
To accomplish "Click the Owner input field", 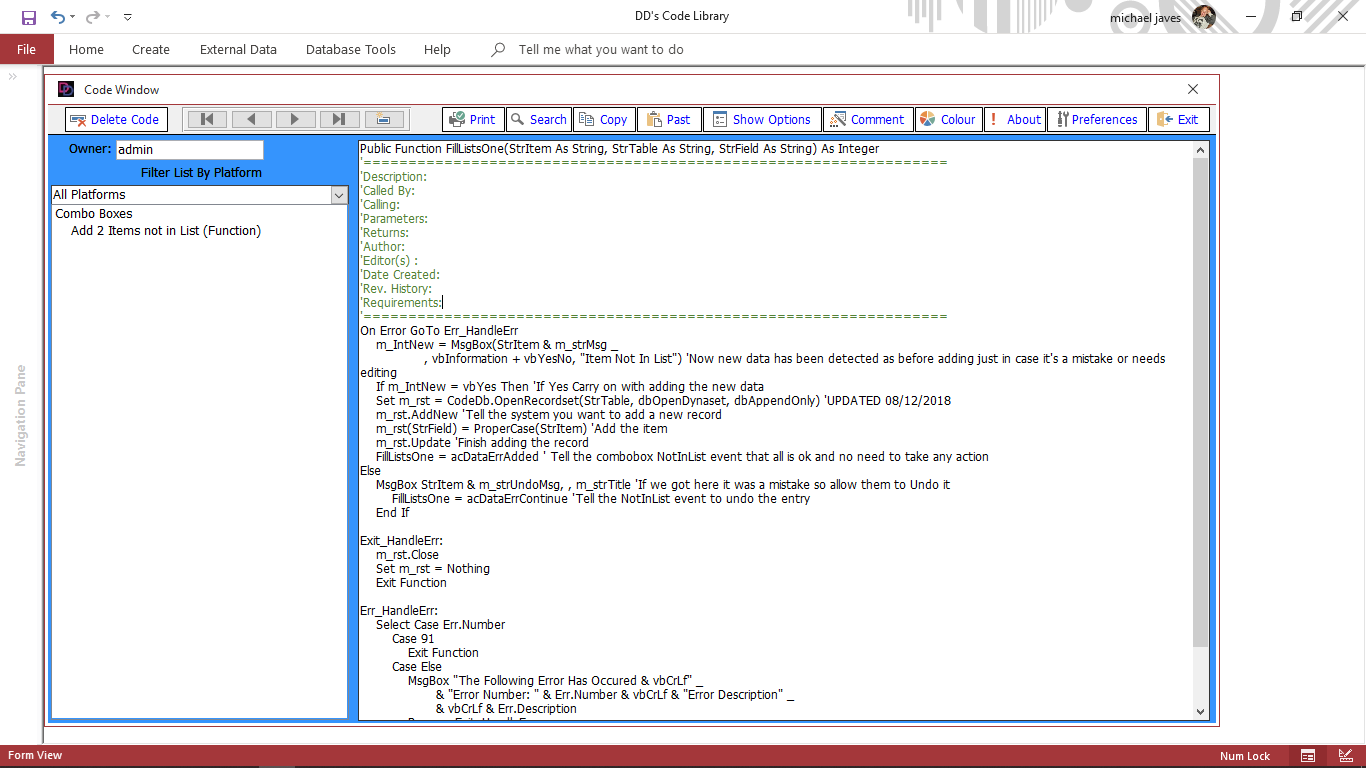I will click(189, 149).
